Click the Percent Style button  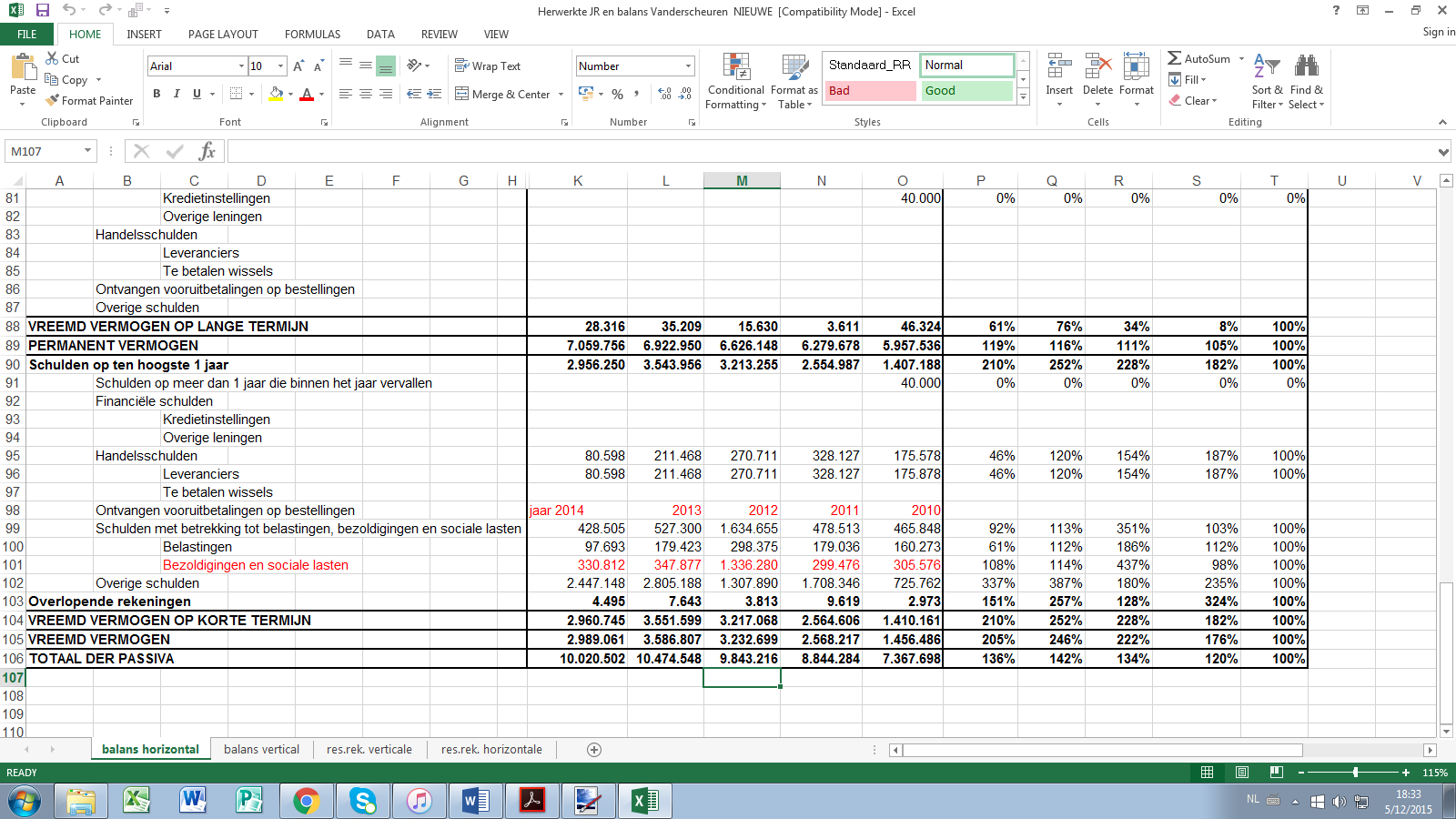point(618,94)
